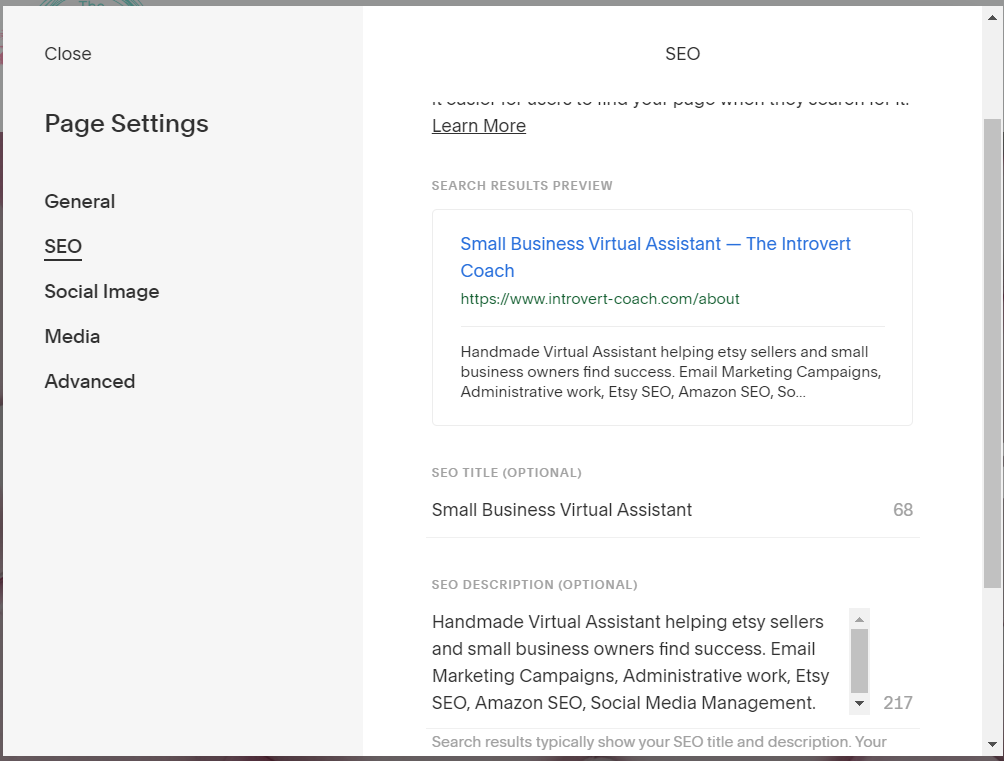Click the SEO panel header title
The width and height of the screenshot is (1004, 761).
pos(683,54)
